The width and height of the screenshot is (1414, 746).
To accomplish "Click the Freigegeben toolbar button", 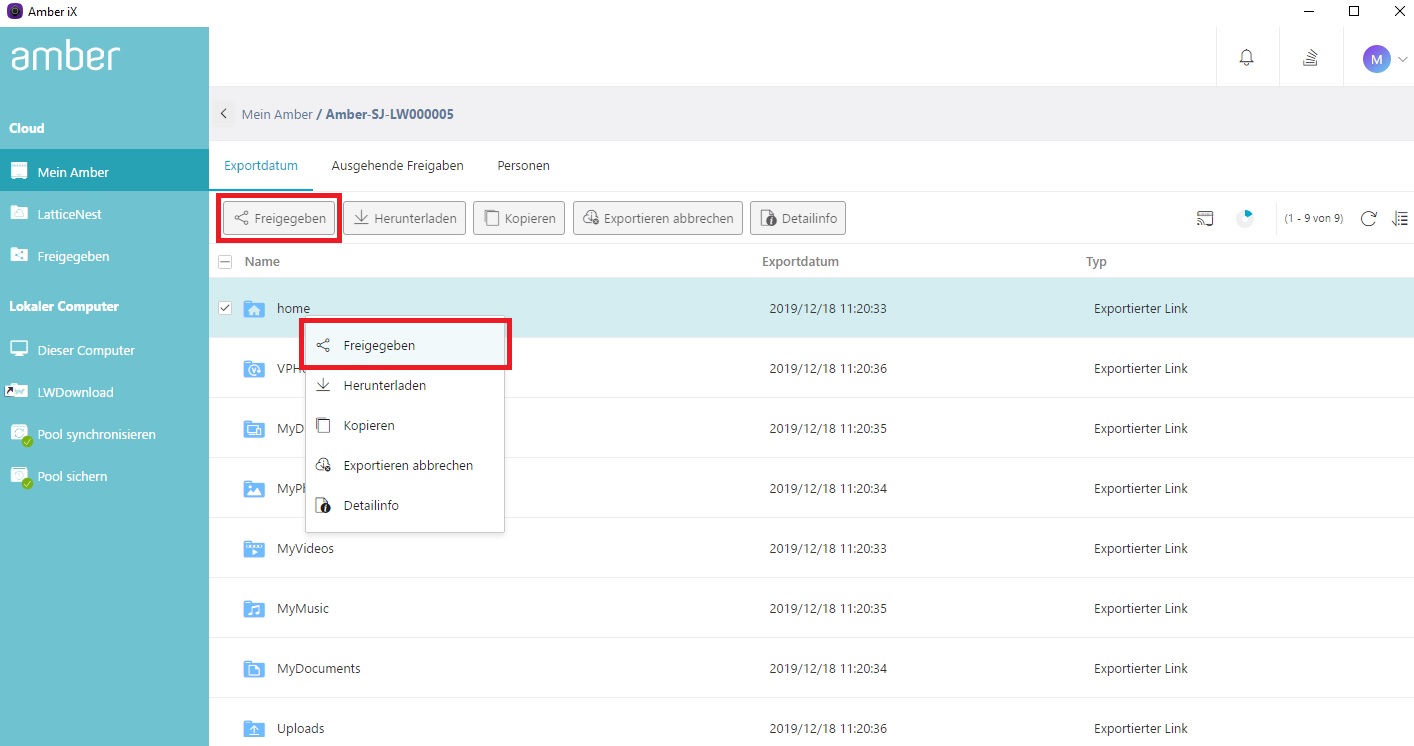I will click(x=280, y=218).
